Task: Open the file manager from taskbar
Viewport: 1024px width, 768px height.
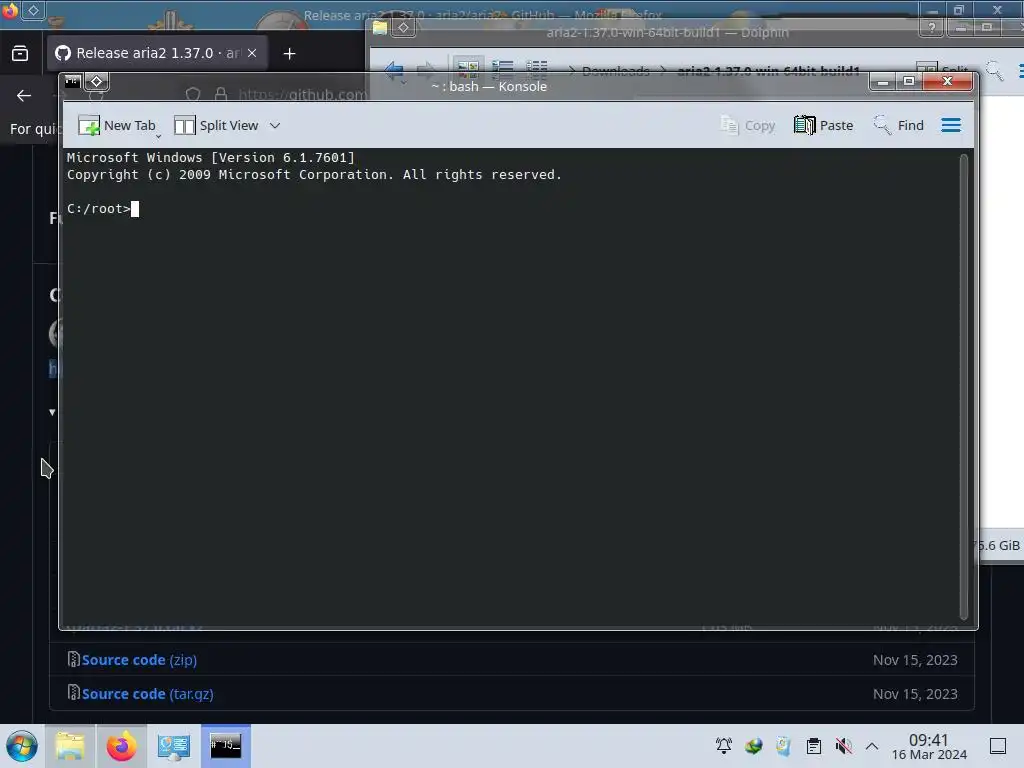Action: point(70,746)
